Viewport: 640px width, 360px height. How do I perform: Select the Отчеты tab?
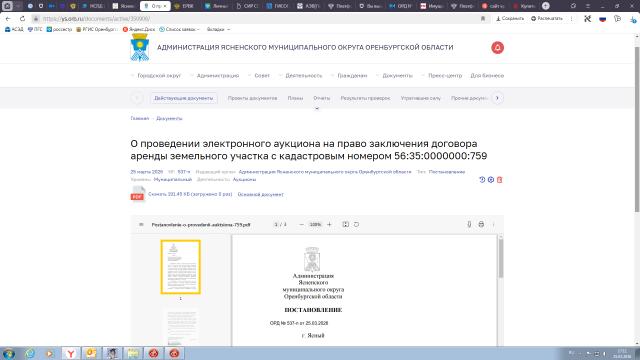(x=322, y=98)
